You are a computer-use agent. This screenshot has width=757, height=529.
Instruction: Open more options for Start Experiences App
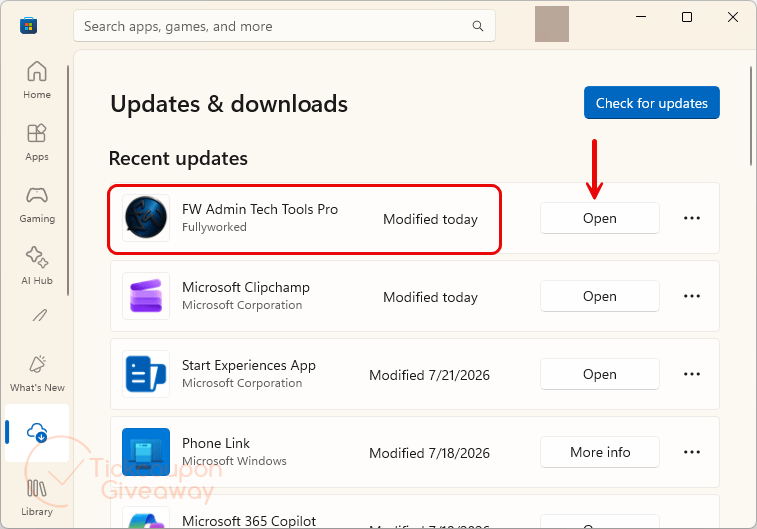click(x=691, y=374)
